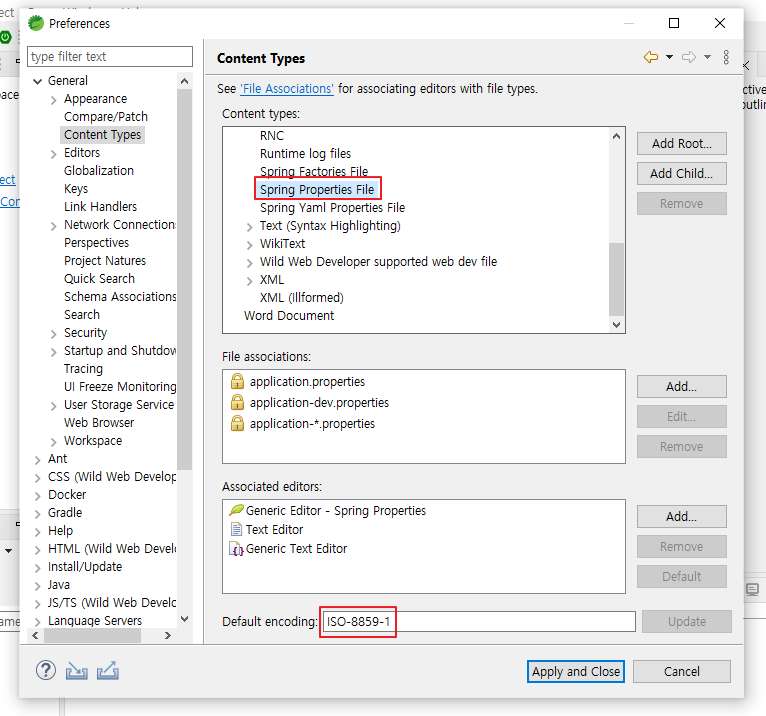Image resolution: width=766 pixels, height=716 pixels.
Task: Open Compare/Patch preferences page
Action: (106, 117)
